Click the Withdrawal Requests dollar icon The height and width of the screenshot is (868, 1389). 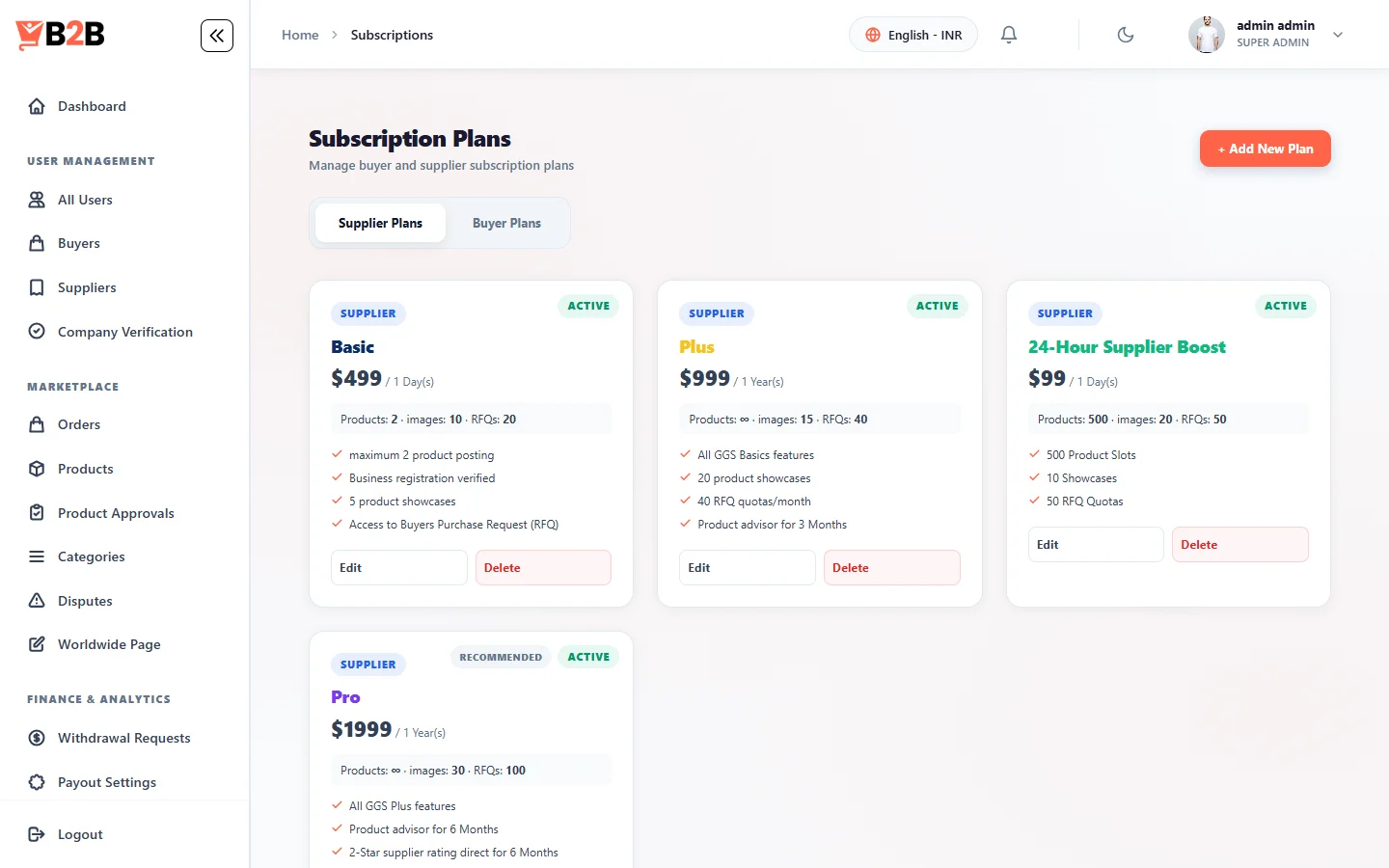(37, 738)
